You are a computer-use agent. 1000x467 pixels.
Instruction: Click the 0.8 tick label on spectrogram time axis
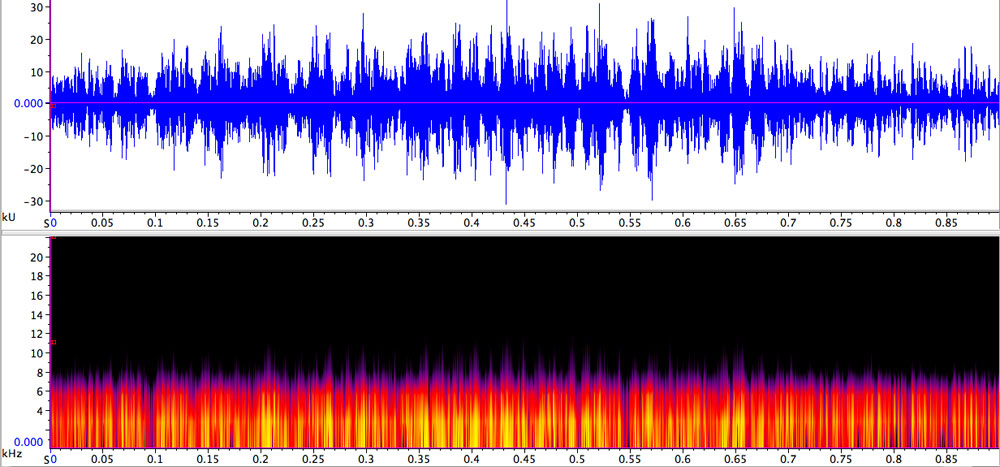[x=893, y=459]
